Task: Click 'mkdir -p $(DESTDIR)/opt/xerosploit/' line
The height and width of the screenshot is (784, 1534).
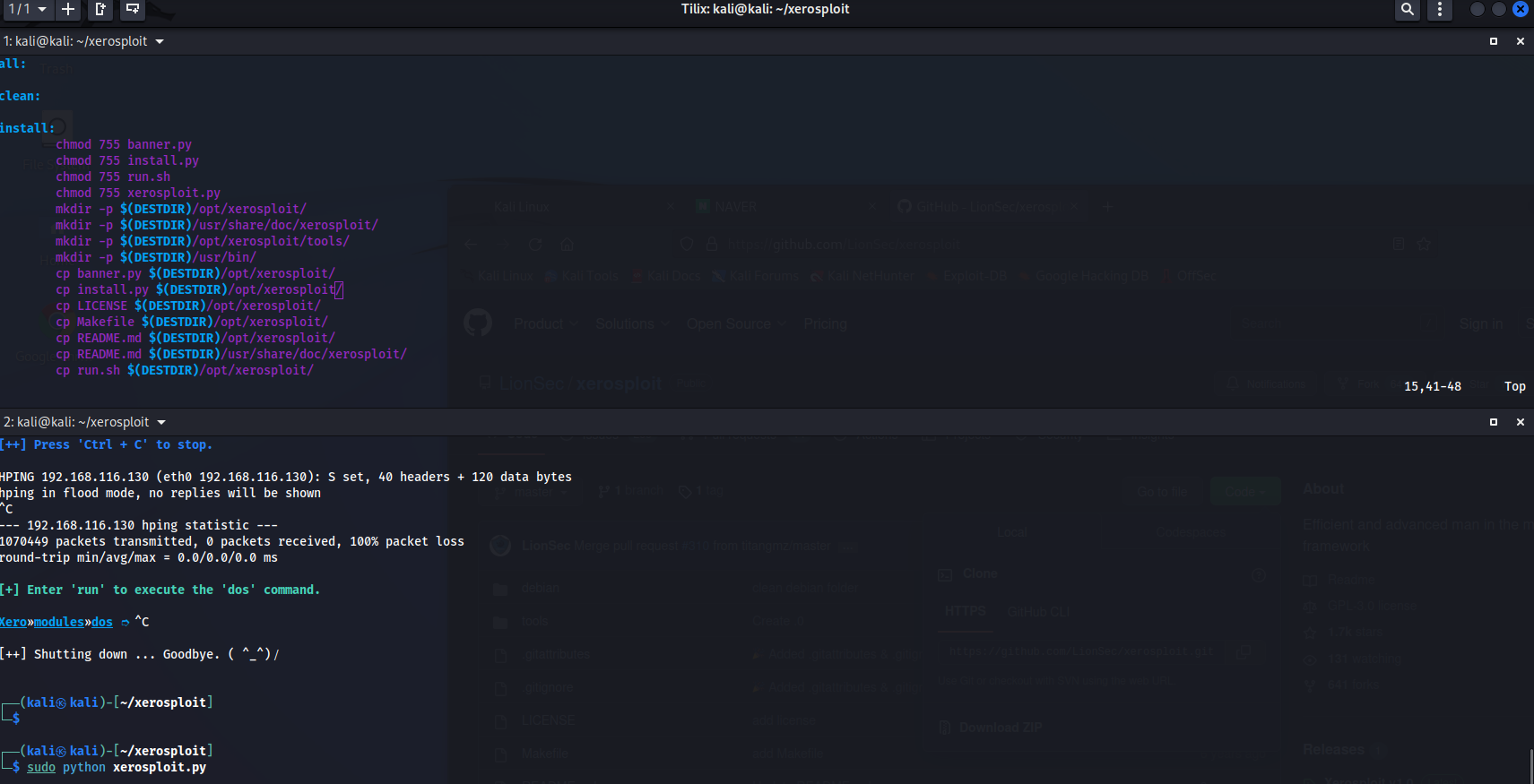Action: pyautogui.click(x=181, y=209)
